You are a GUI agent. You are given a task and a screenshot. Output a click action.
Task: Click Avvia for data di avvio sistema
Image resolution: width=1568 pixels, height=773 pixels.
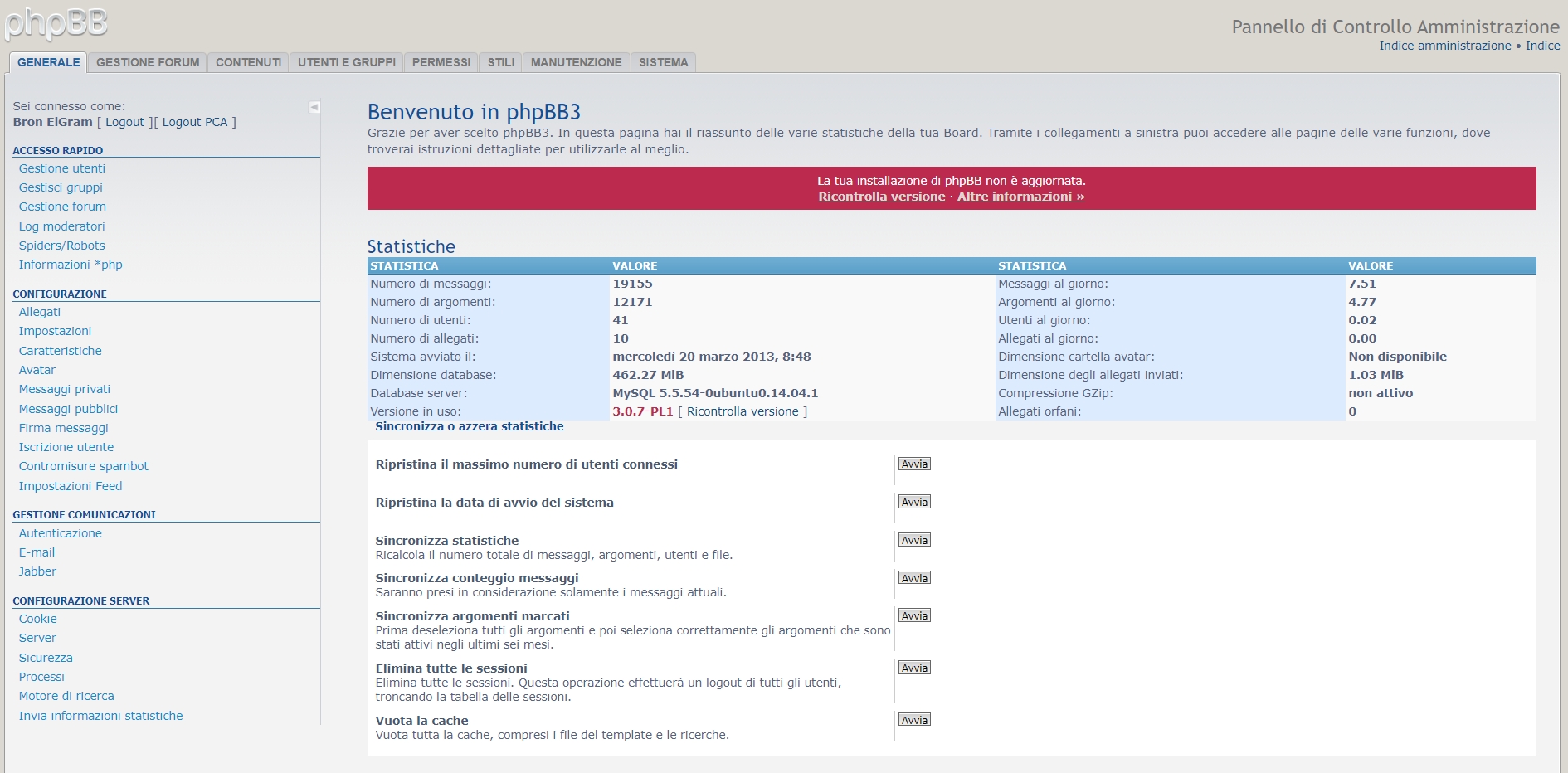tap(914, 502)
